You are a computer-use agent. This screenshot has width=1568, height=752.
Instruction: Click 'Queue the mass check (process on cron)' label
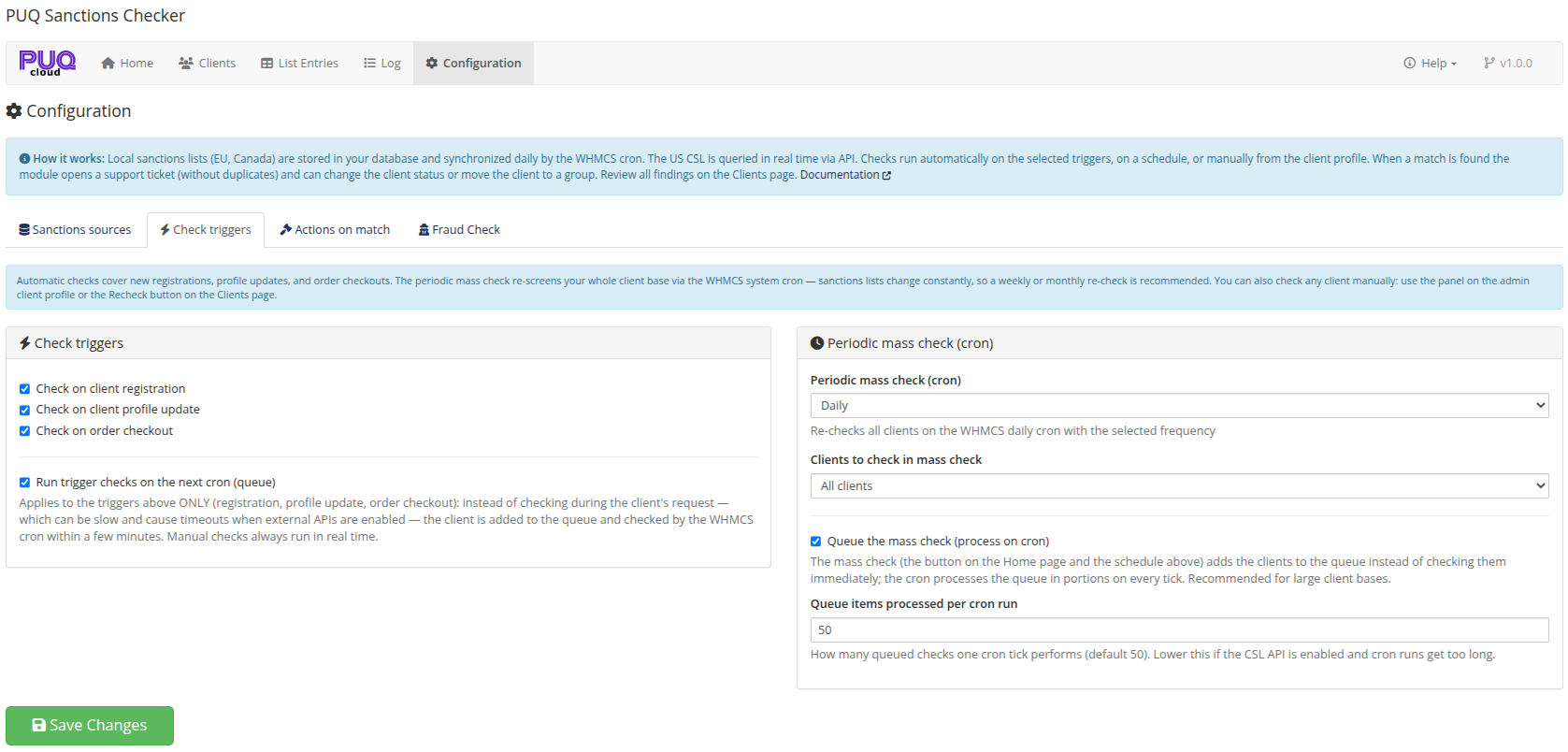coord(938,542)
